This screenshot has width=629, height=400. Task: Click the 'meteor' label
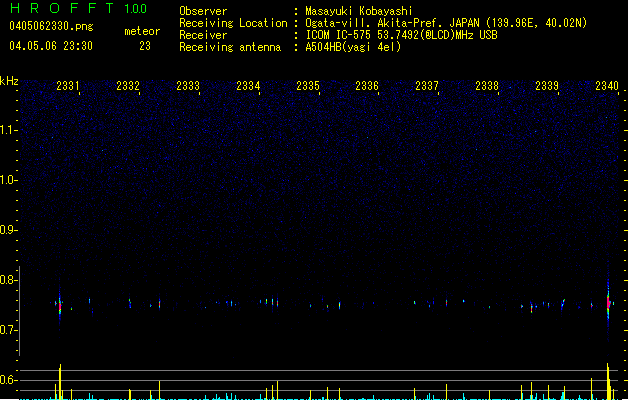[x=142, y=31]
